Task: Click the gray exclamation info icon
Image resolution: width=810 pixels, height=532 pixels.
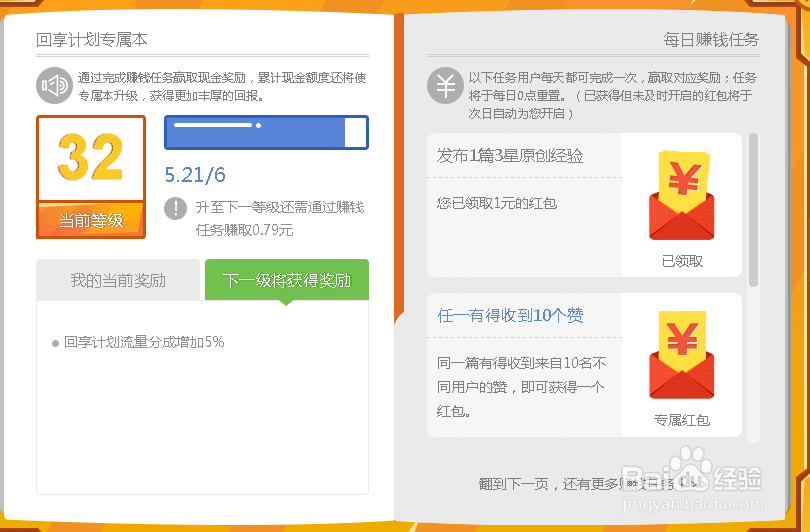Action: pos(176,208)
